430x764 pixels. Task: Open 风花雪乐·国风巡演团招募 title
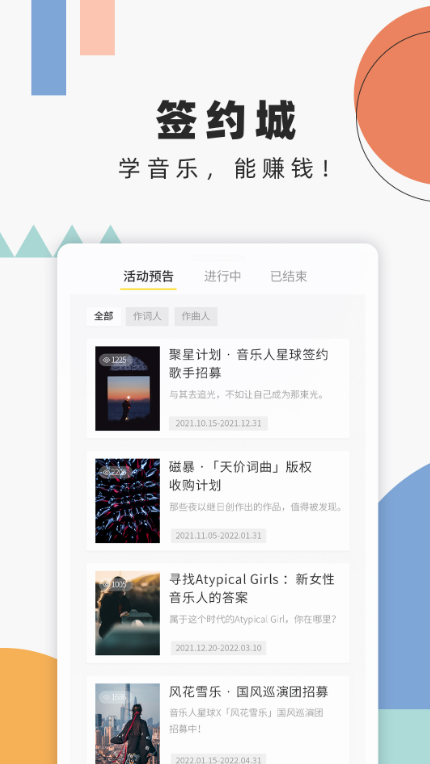[248, 691]
